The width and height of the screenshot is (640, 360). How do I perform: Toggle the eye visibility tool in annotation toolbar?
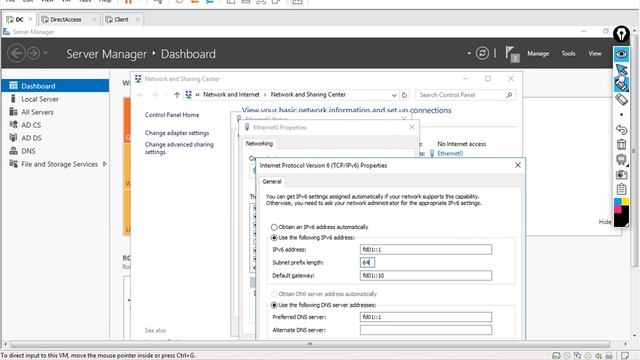click(621, 54)
